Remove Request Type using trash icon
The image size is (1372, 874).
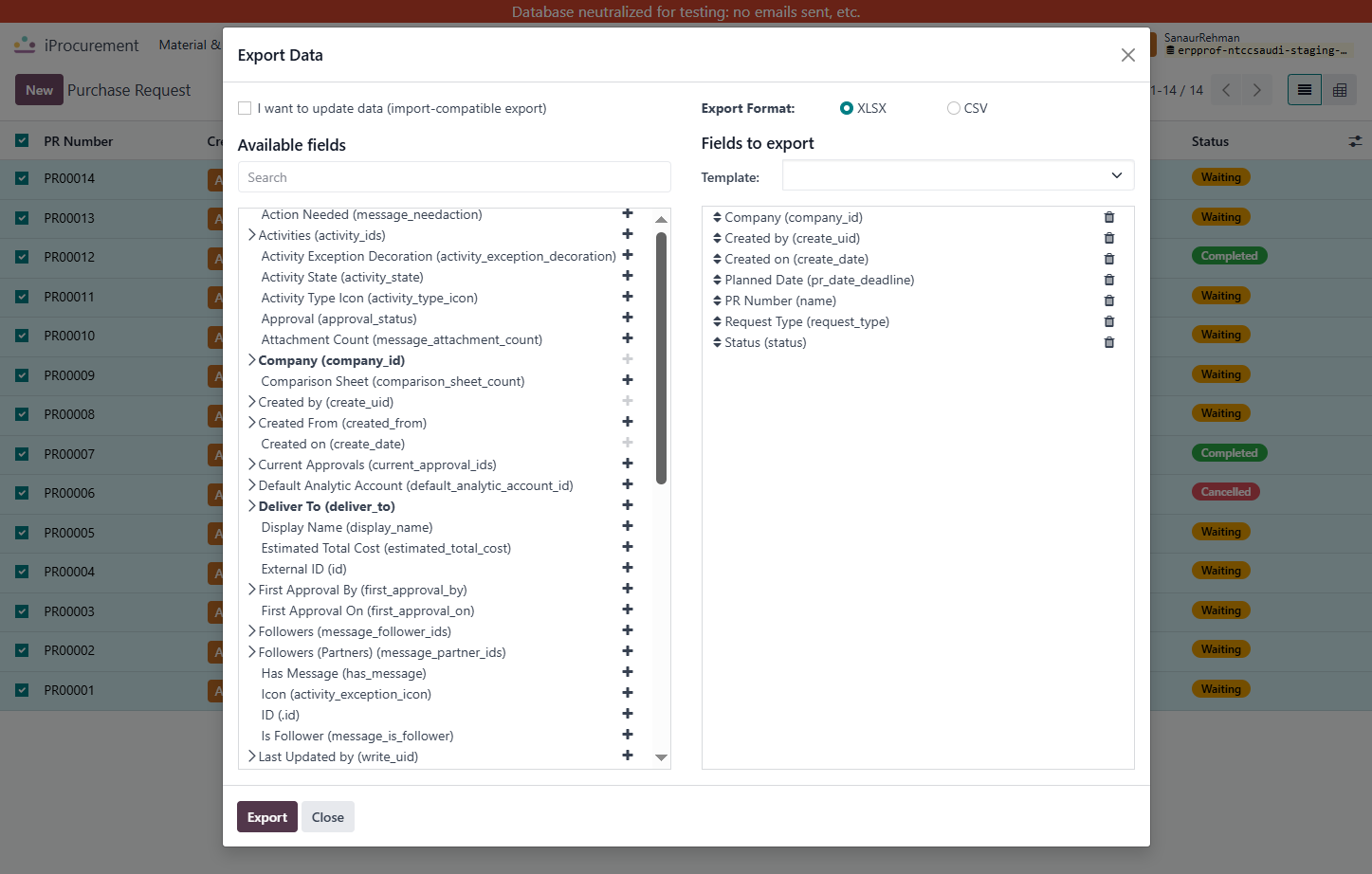(x=1109, y=321)
